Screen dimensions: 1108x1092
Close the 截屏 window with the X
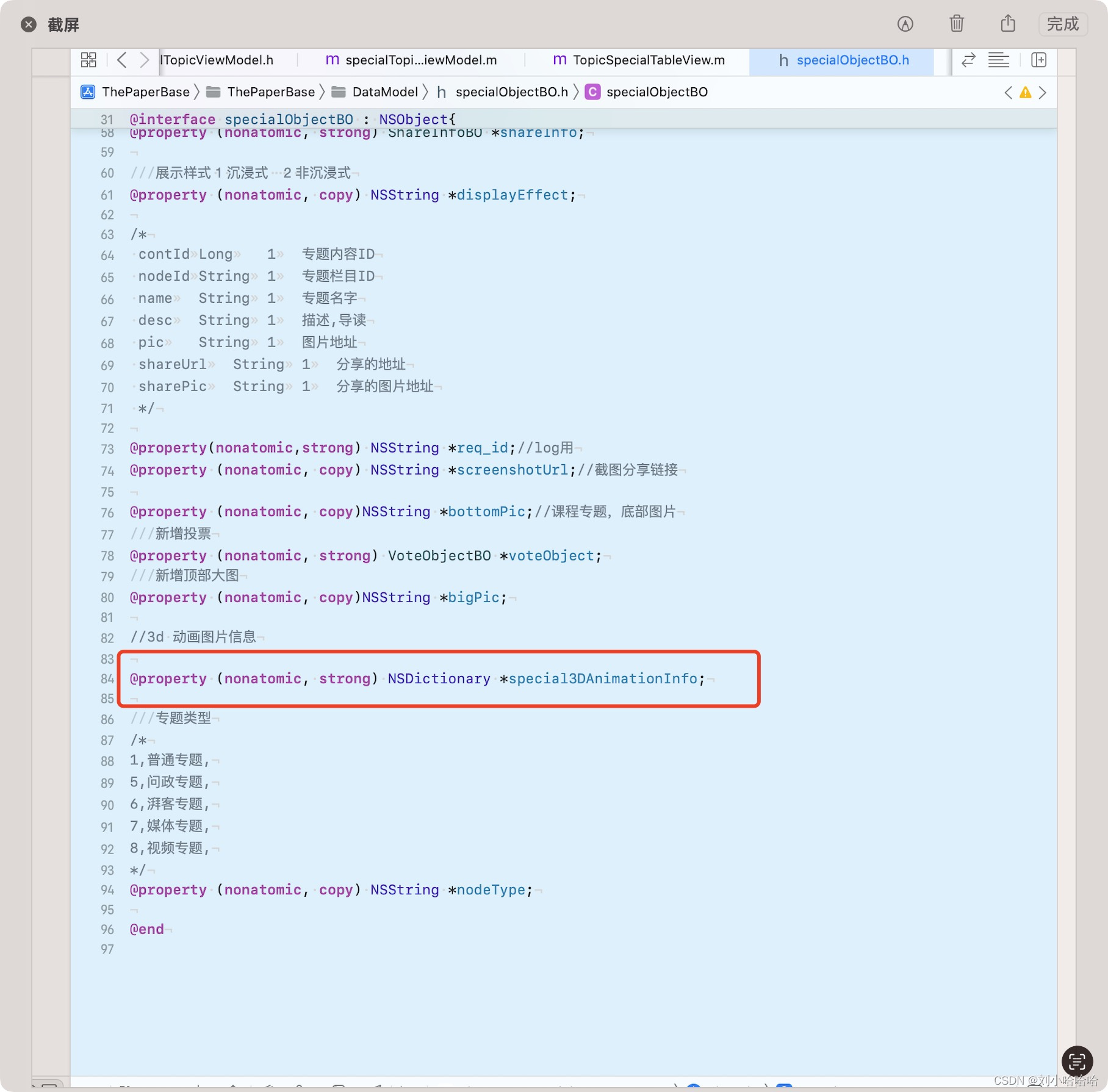(27, 24)
